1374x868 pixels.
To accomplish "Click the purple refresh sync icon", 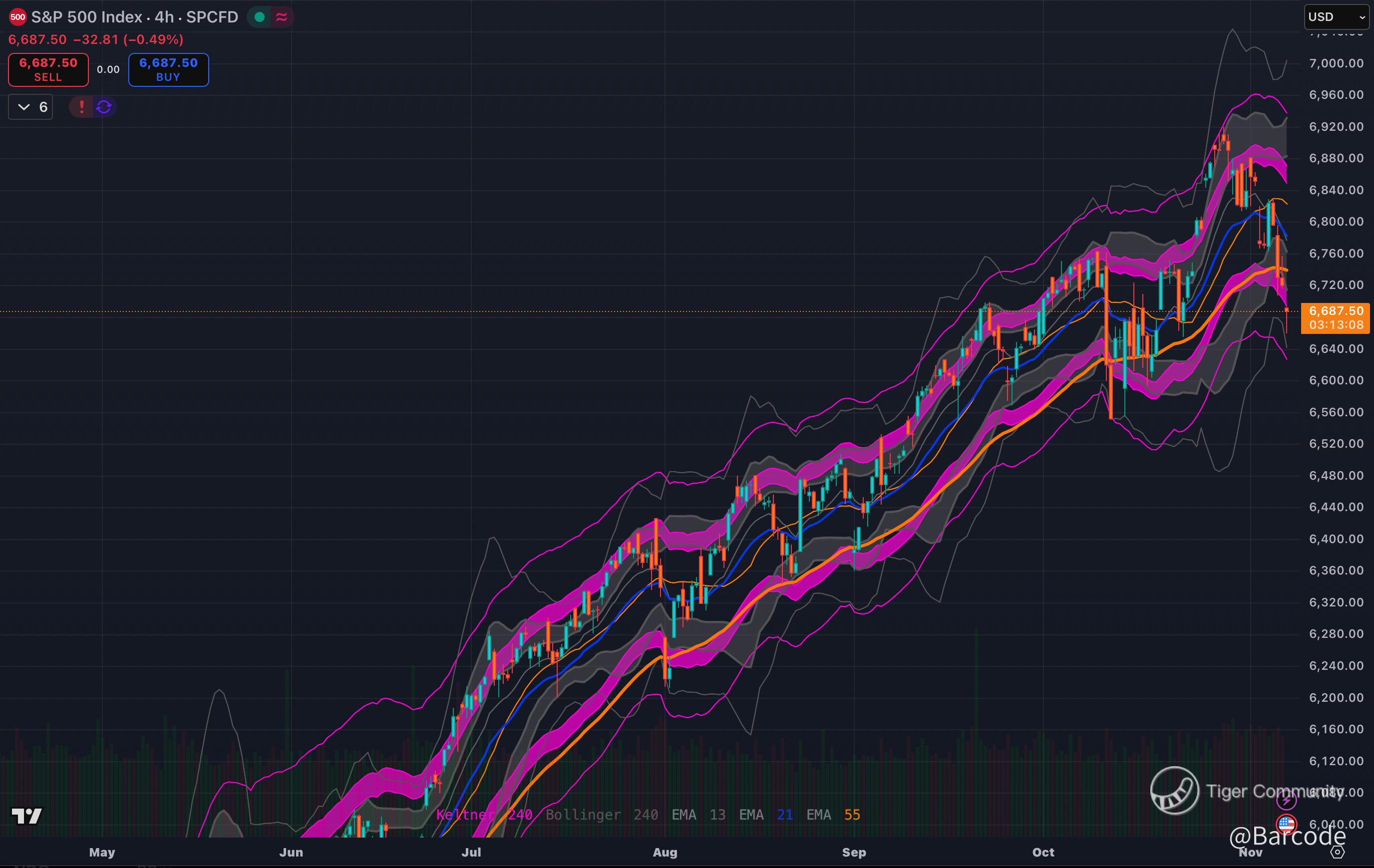I will (104, 107).
